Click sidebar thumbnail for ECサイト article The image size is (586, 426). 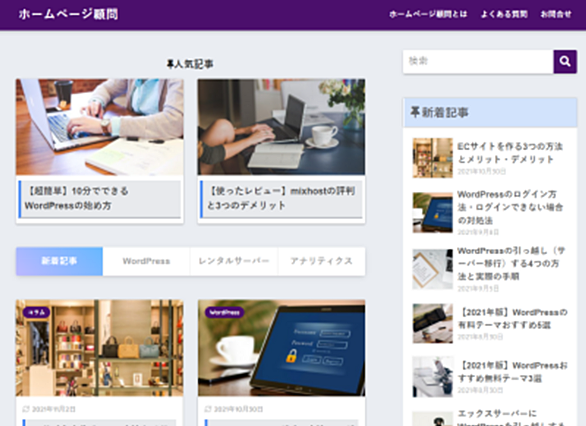432,158
